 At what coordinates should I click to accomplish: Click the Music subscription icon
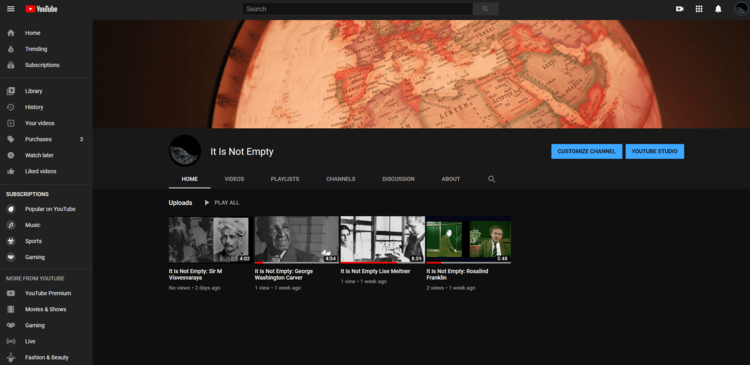click(x=11, y=225)
